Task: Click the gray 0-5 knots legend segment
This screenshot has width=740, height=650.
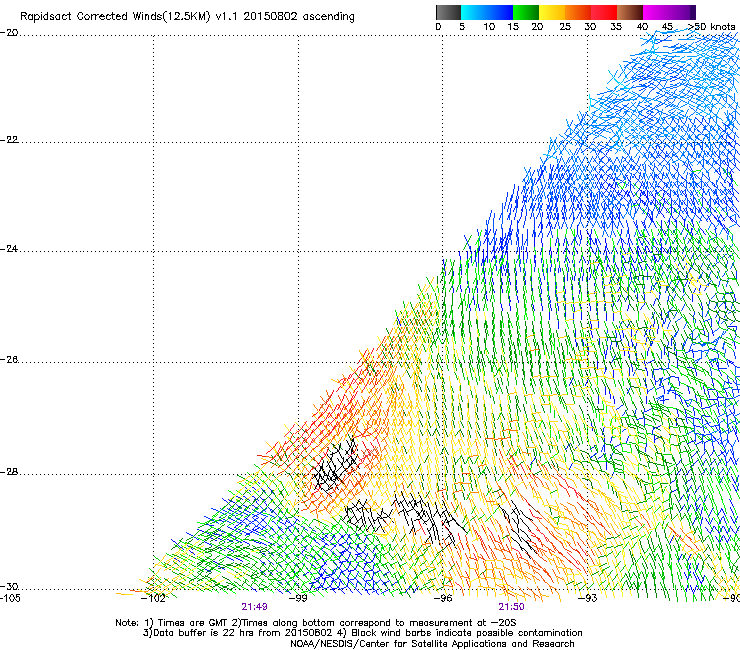Action: click(448, 12)
